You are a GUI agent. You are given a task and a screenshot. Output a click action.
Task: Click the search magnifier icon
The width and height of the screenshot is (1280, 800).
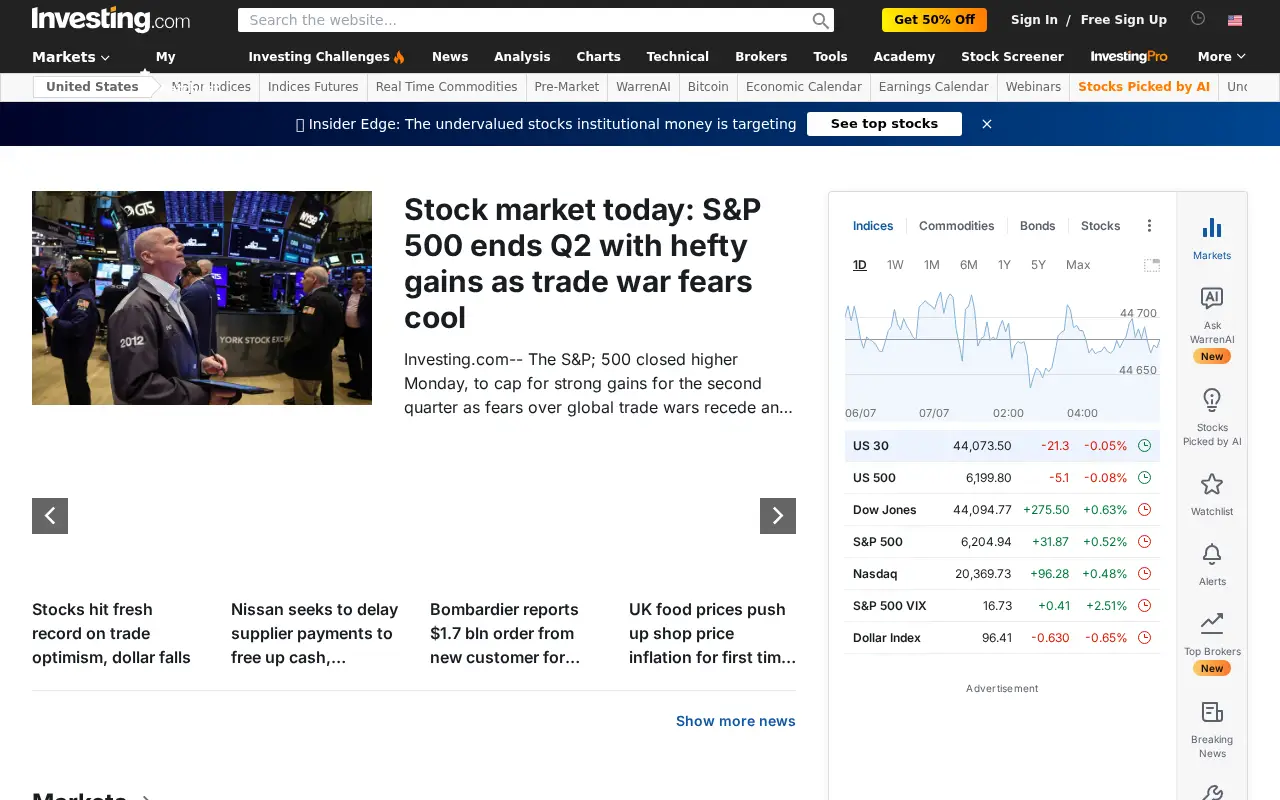pos(820,20)
